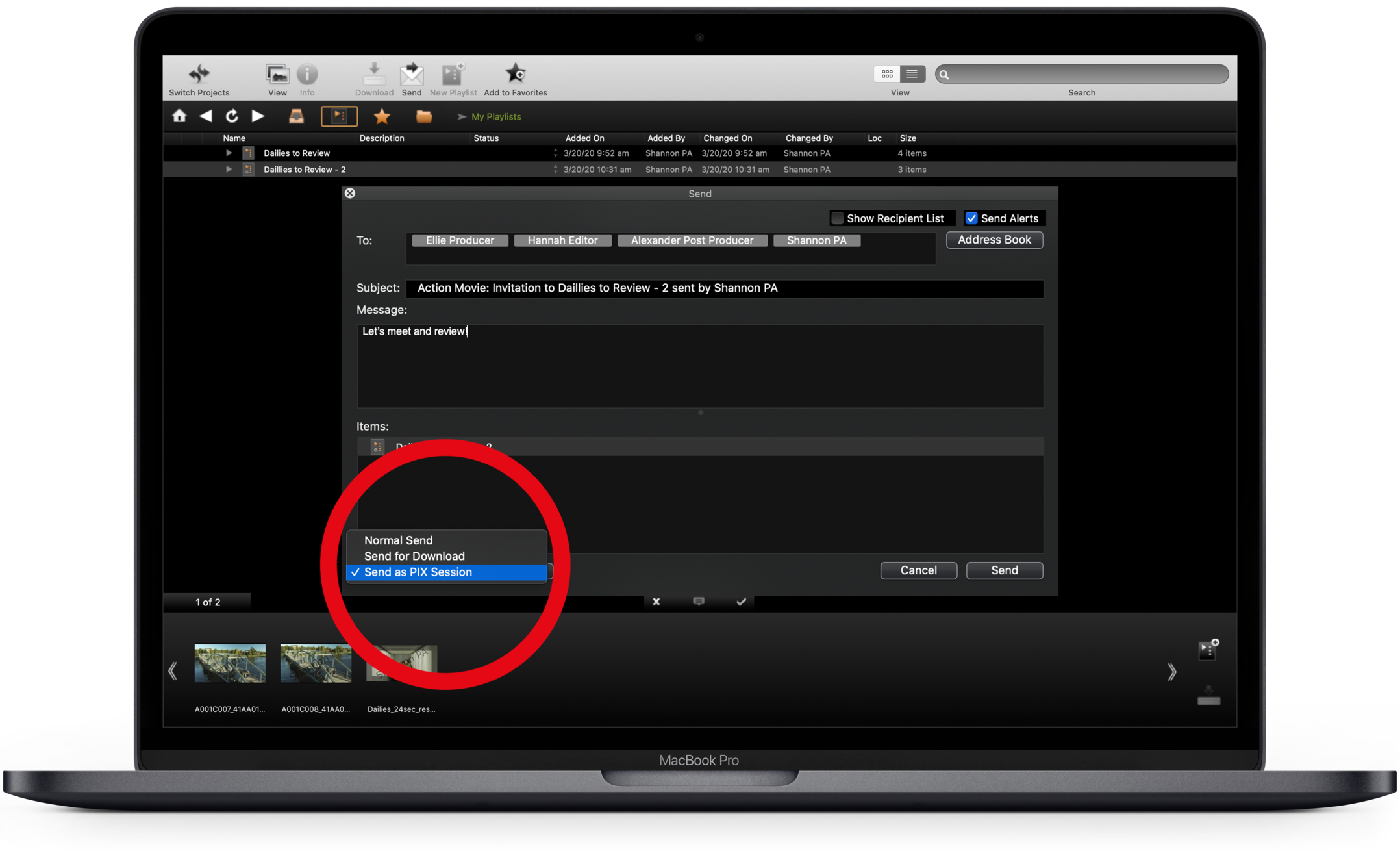
Task: Open the Send envelope toolbar icon
Action: click(x=411, y=74)
